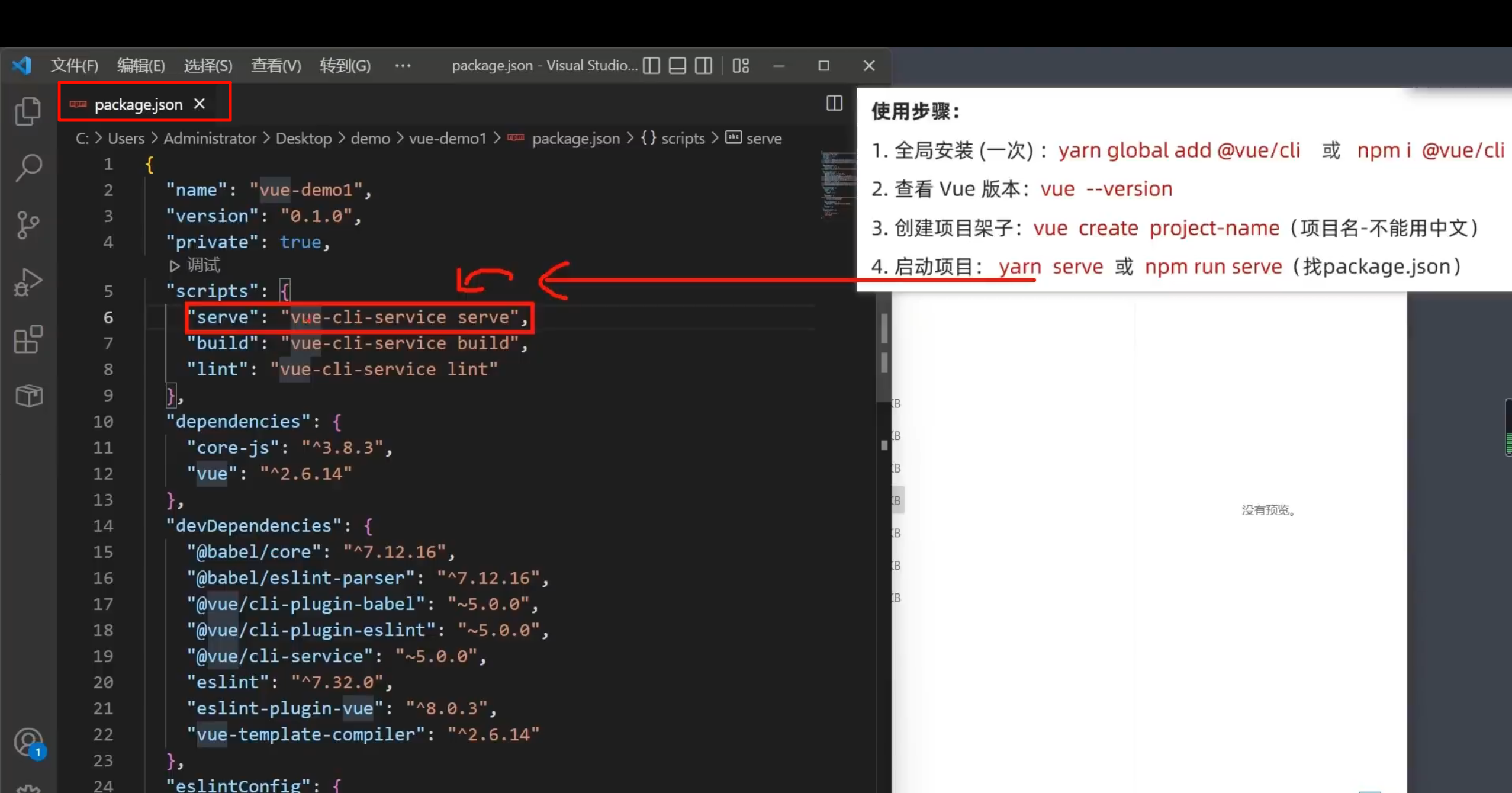Click the "serve" key on line 6
This screenshot has height=793, width=1512.
click(223, 317)
